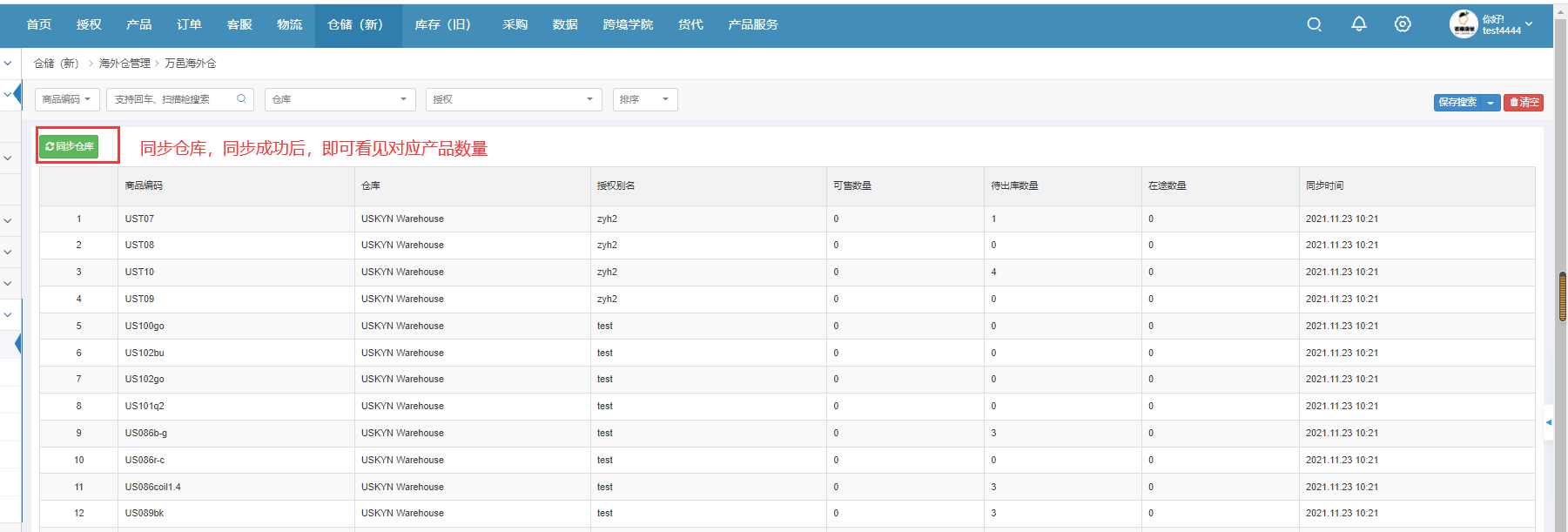This screenshot has height=532, width=1568.
Task: Select product code US089bk
Action: coord(145,513)
